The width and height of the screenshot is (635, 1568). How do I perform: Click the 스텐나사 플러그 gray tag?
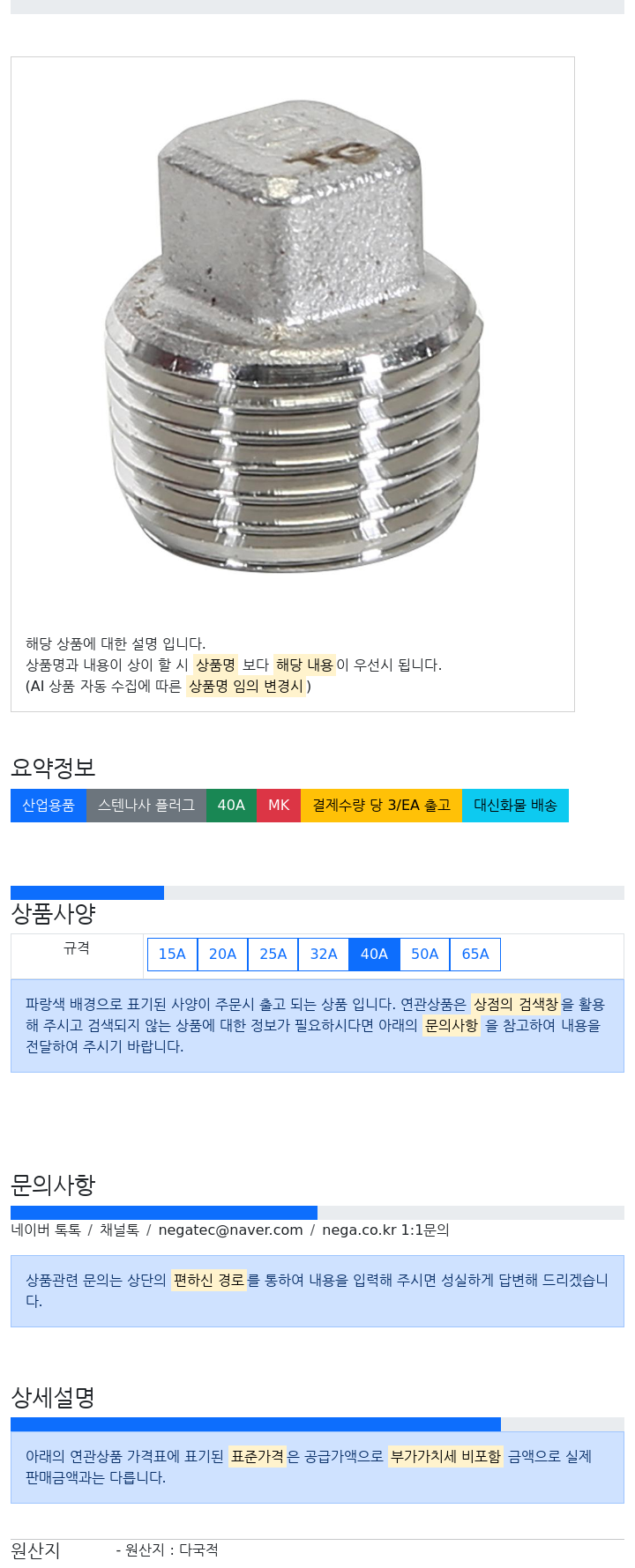[146, 806]
